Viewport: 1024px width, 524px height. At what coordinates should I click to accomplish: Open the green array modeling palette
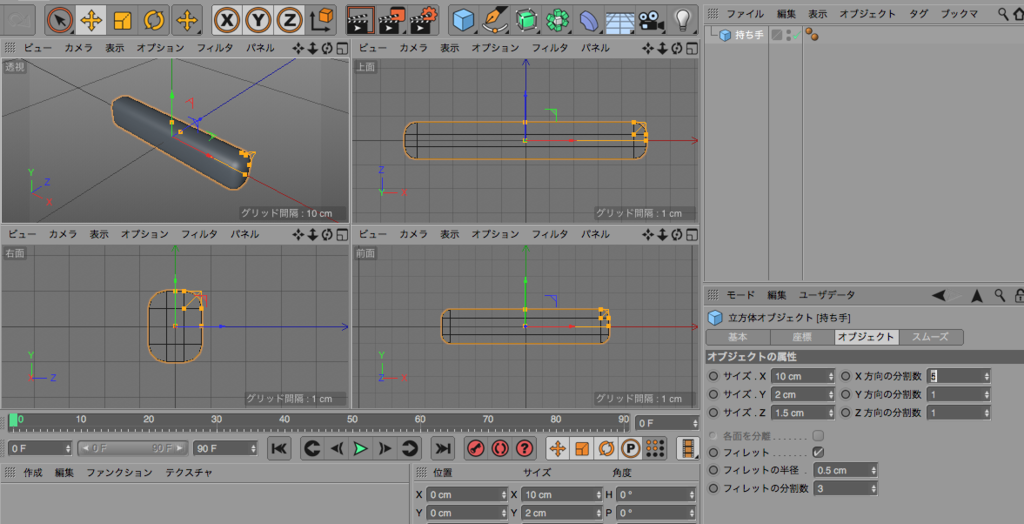[x=556, y=20]
